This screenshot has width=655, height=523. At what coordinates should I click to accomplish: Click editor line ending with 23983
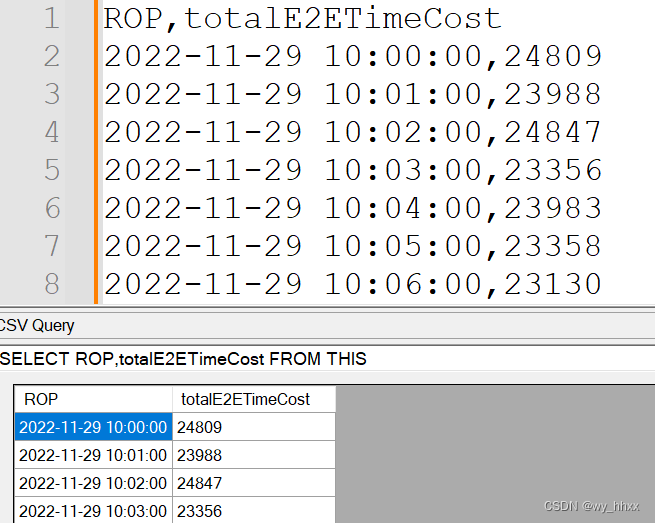pyautogui.click(x=353, y=208)
